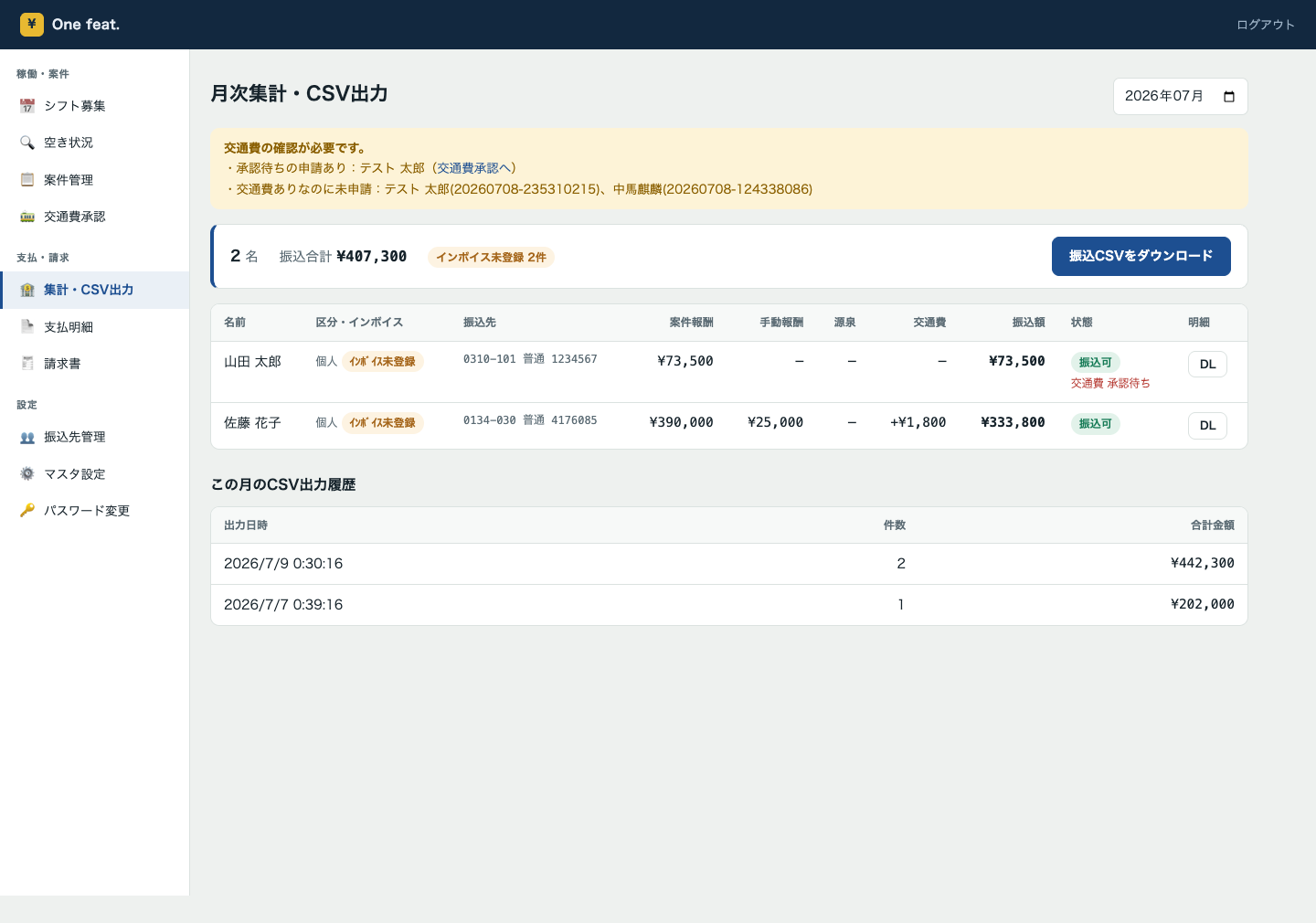Screen dimensions: 1316x923
Task: Click the パスワード変更 key icon
Action: click(27, 511)
